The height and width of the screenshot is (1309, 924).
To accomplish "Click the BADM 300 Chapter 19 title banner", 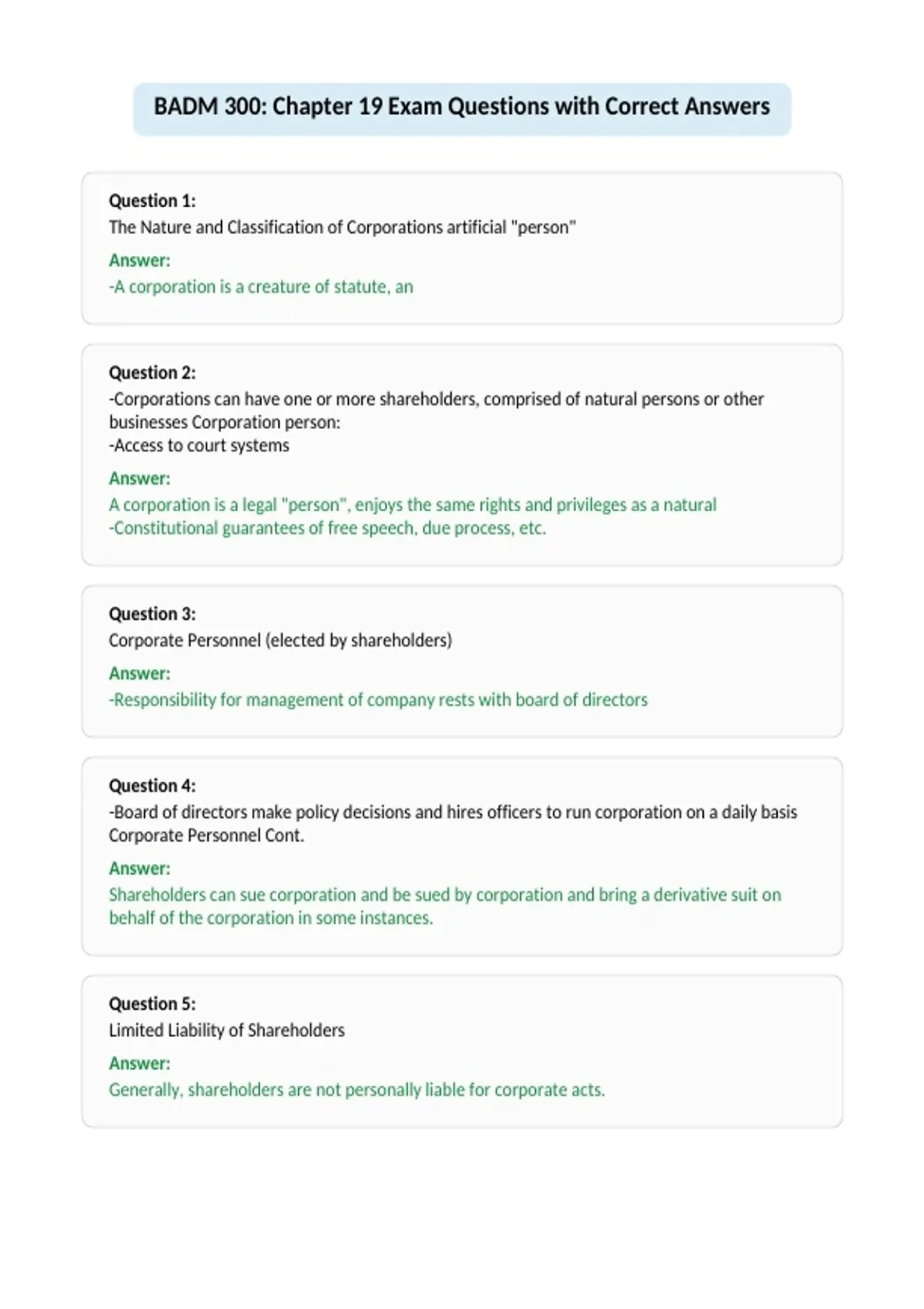I will 462,109.
